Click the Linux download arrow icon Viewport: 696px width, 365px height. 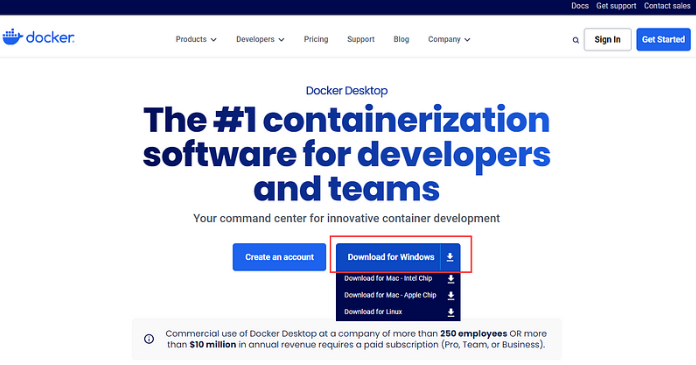click(x=451, y=312)
